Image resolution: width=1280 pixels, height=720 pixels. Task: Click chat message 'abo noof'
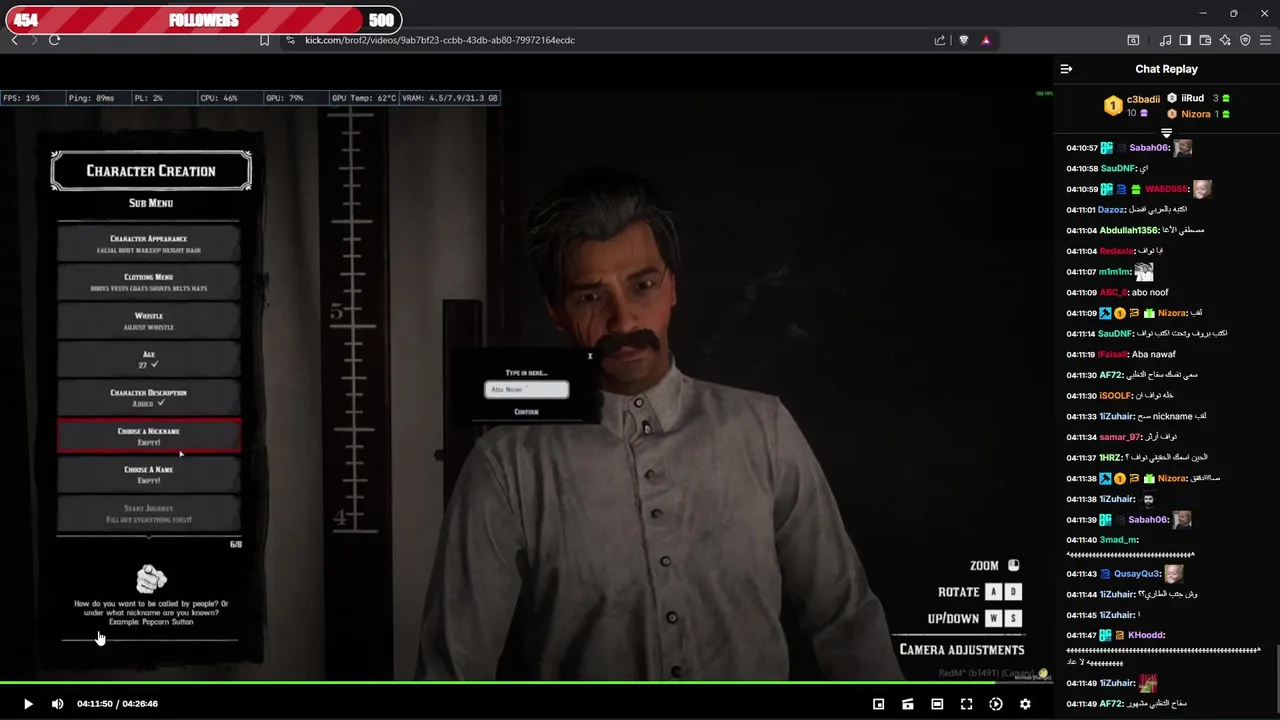click(x=1150, y=293)
